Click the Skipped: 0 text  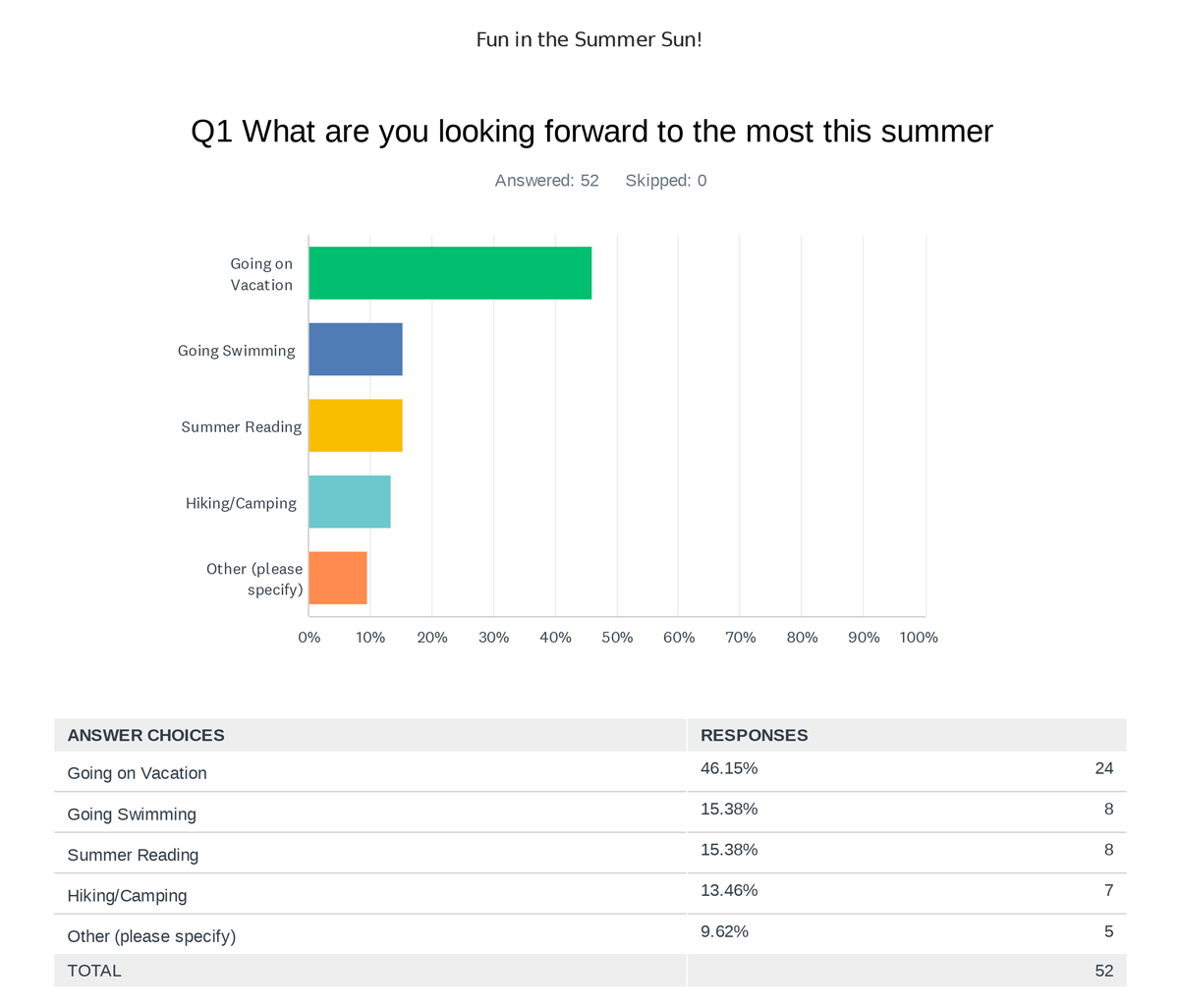(665, 181)
